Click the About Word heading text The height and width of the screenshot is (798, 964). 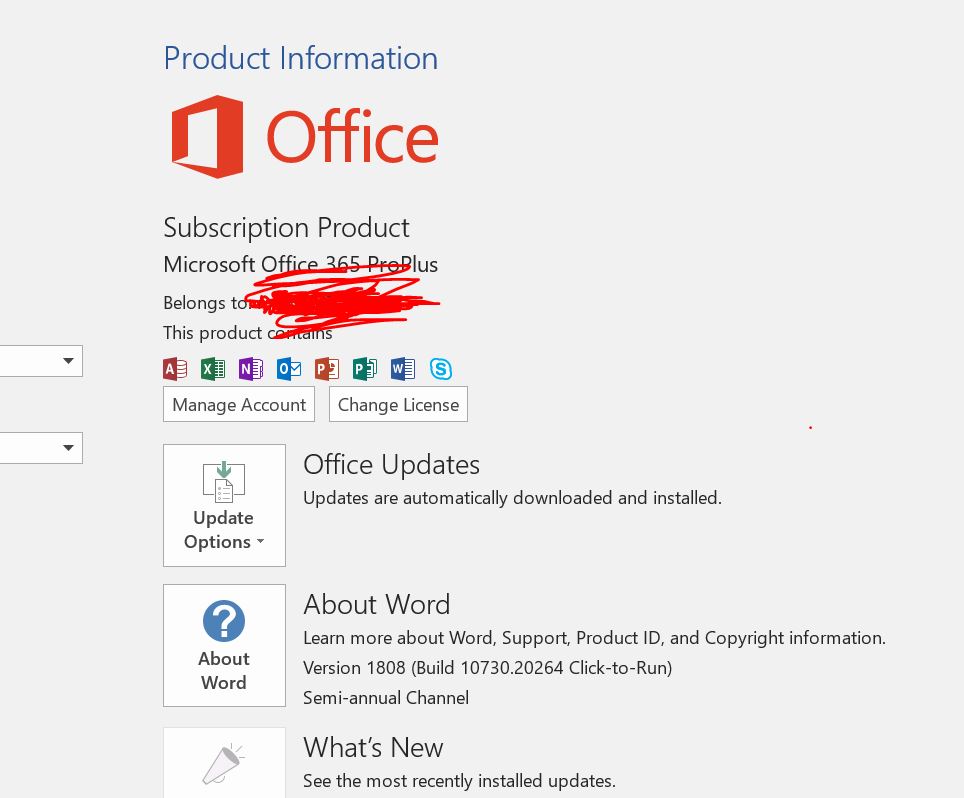[377, 604]
